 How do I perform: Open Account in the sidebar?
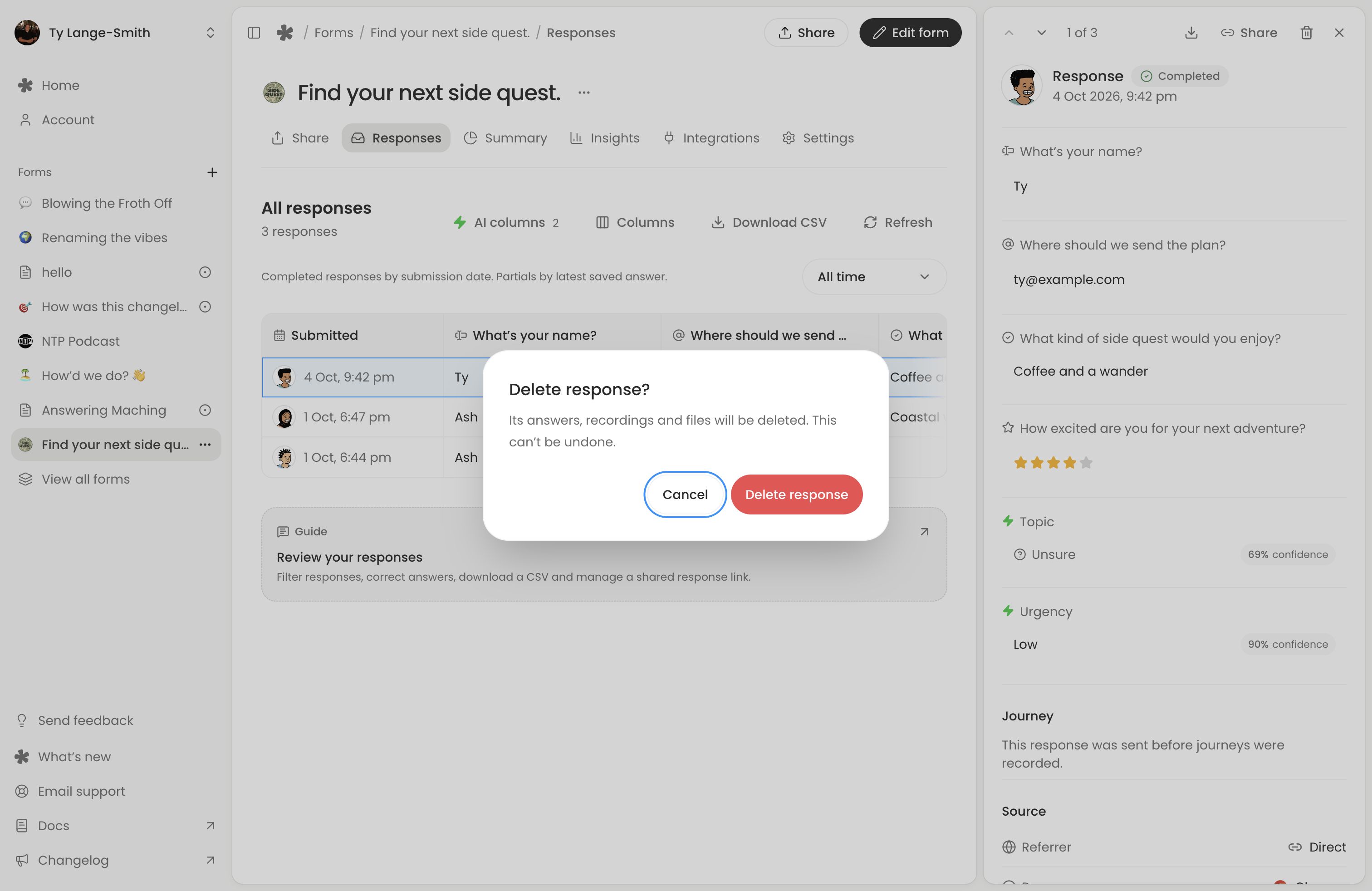[115, 120]
